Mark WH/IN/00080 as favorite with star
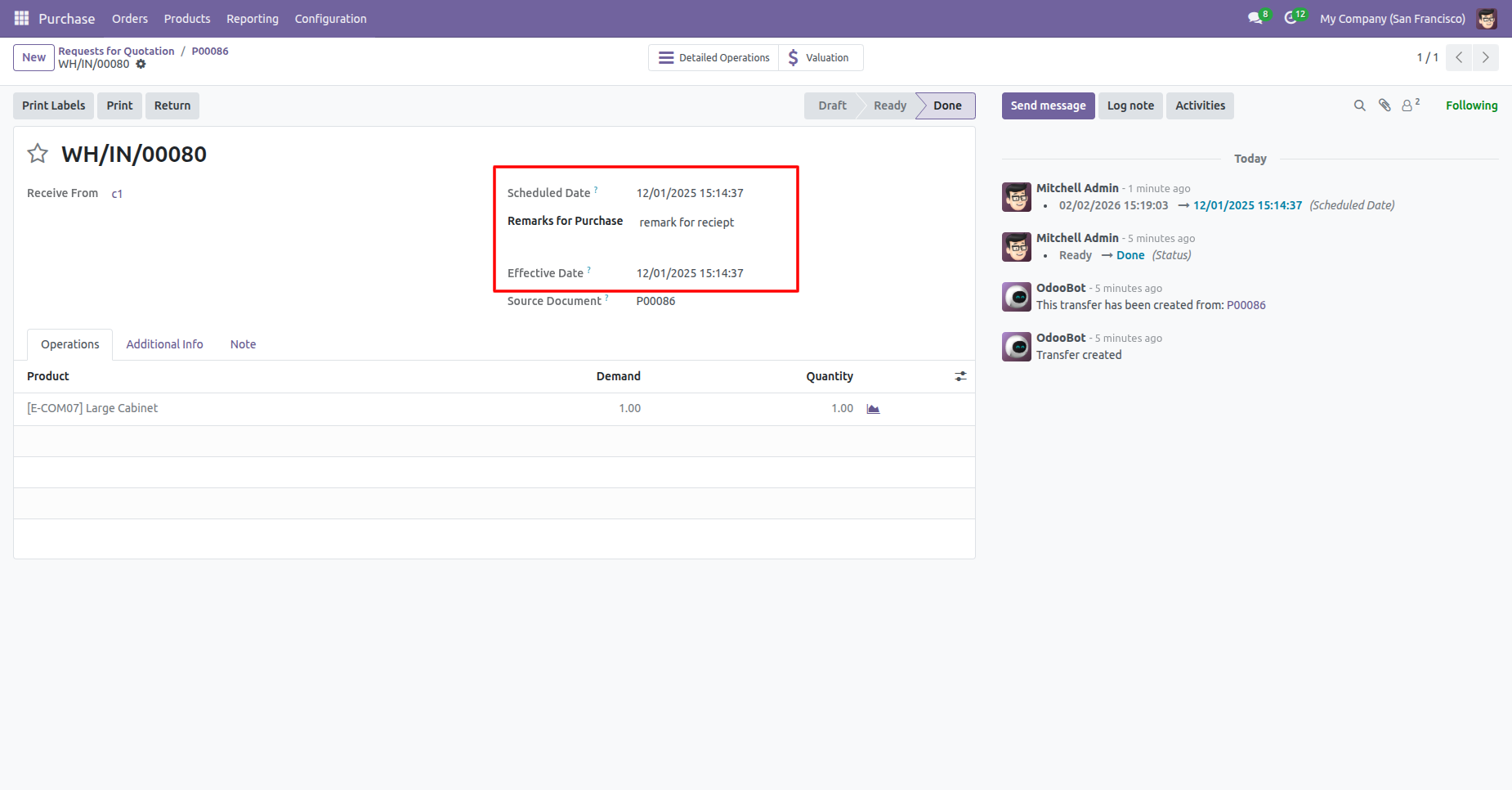The width and height of the screenshot is (1512, 790). coord(38,154)
